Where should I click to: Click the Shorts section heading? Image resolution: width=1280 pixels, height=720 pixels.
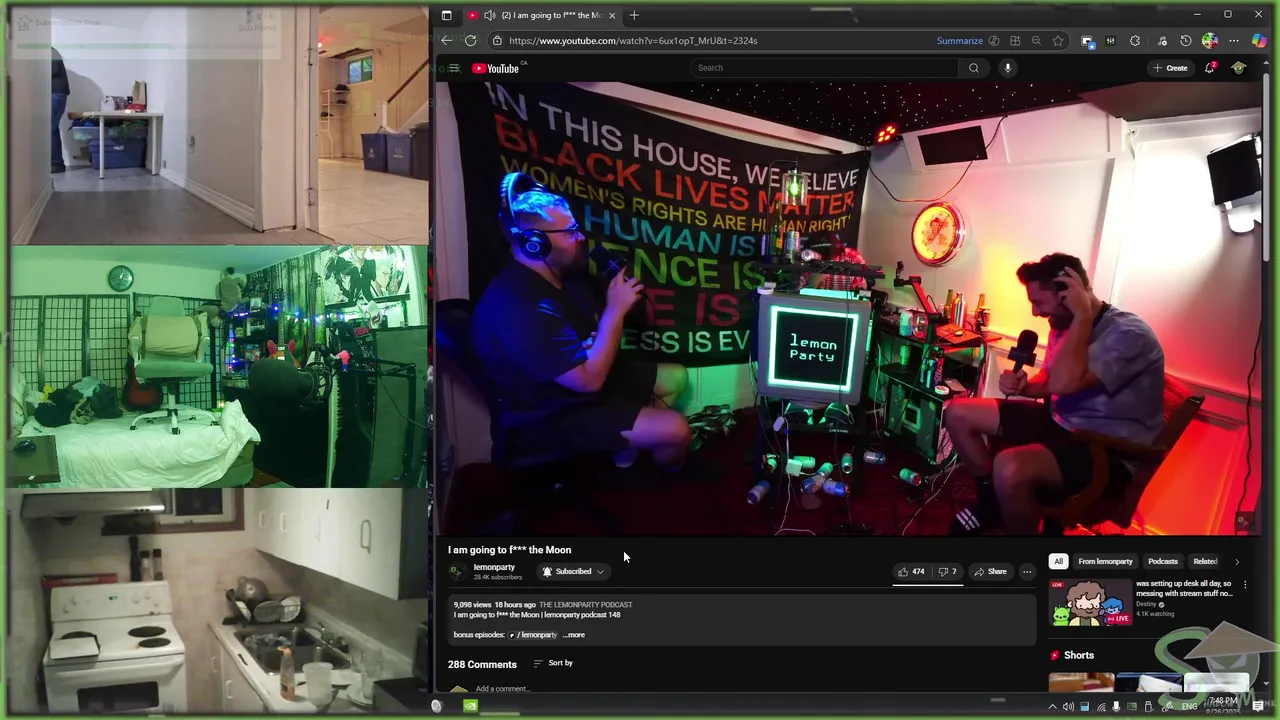point(1078,655)
